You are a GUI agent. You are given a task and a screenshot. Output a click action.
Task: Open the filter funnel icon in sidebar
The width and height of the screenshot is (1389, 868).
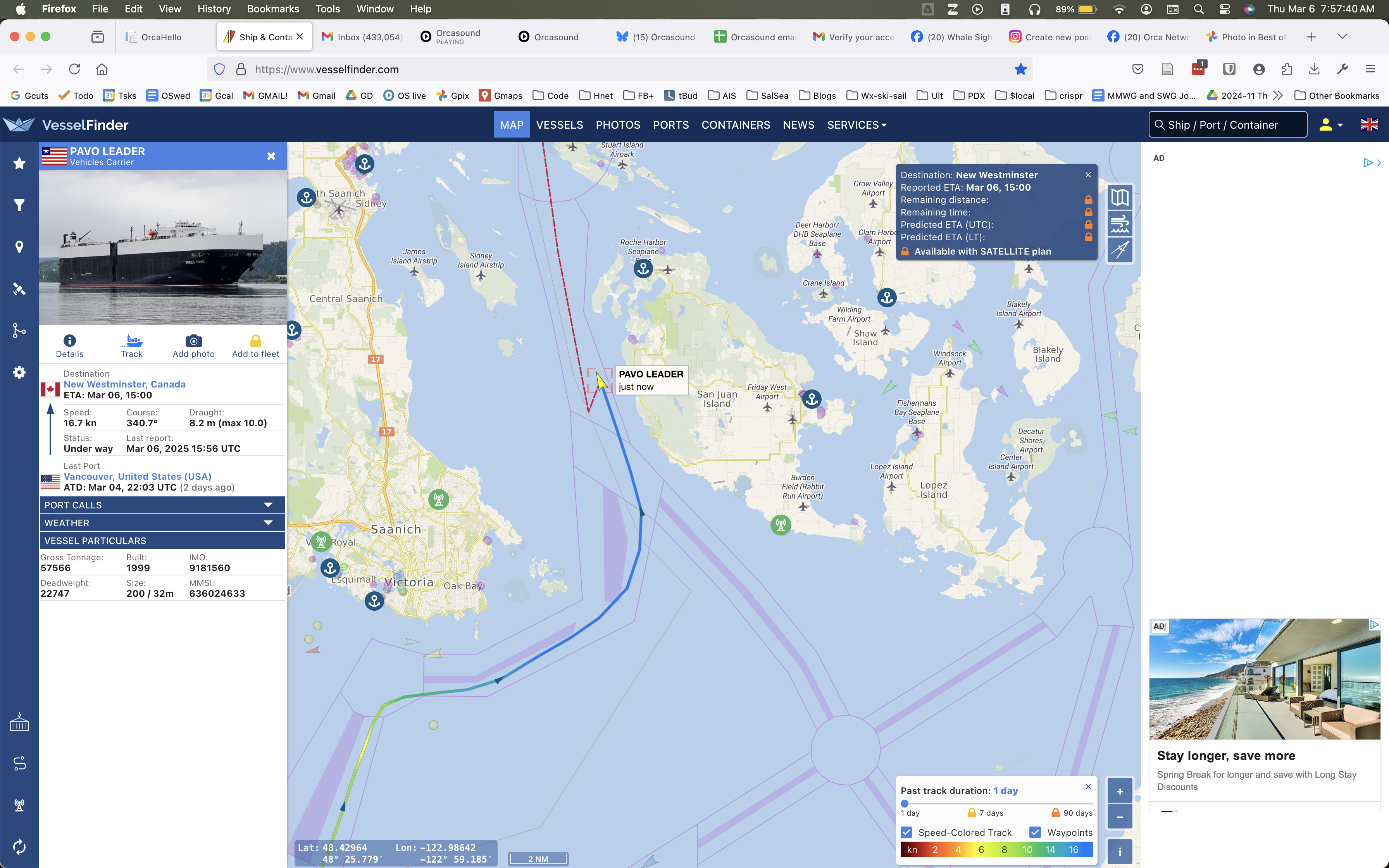[x=19, y=205]
